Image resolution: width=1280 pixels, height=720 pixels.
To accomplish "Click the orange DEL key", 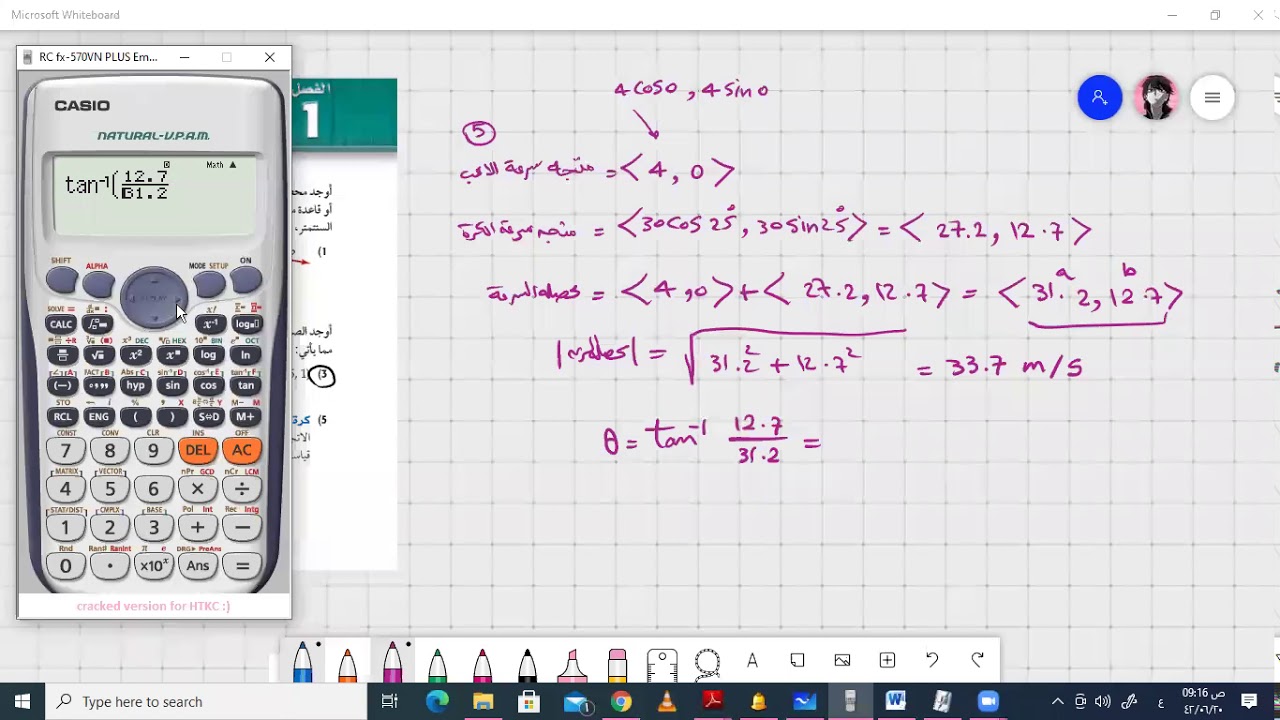I will click(198, 450).
